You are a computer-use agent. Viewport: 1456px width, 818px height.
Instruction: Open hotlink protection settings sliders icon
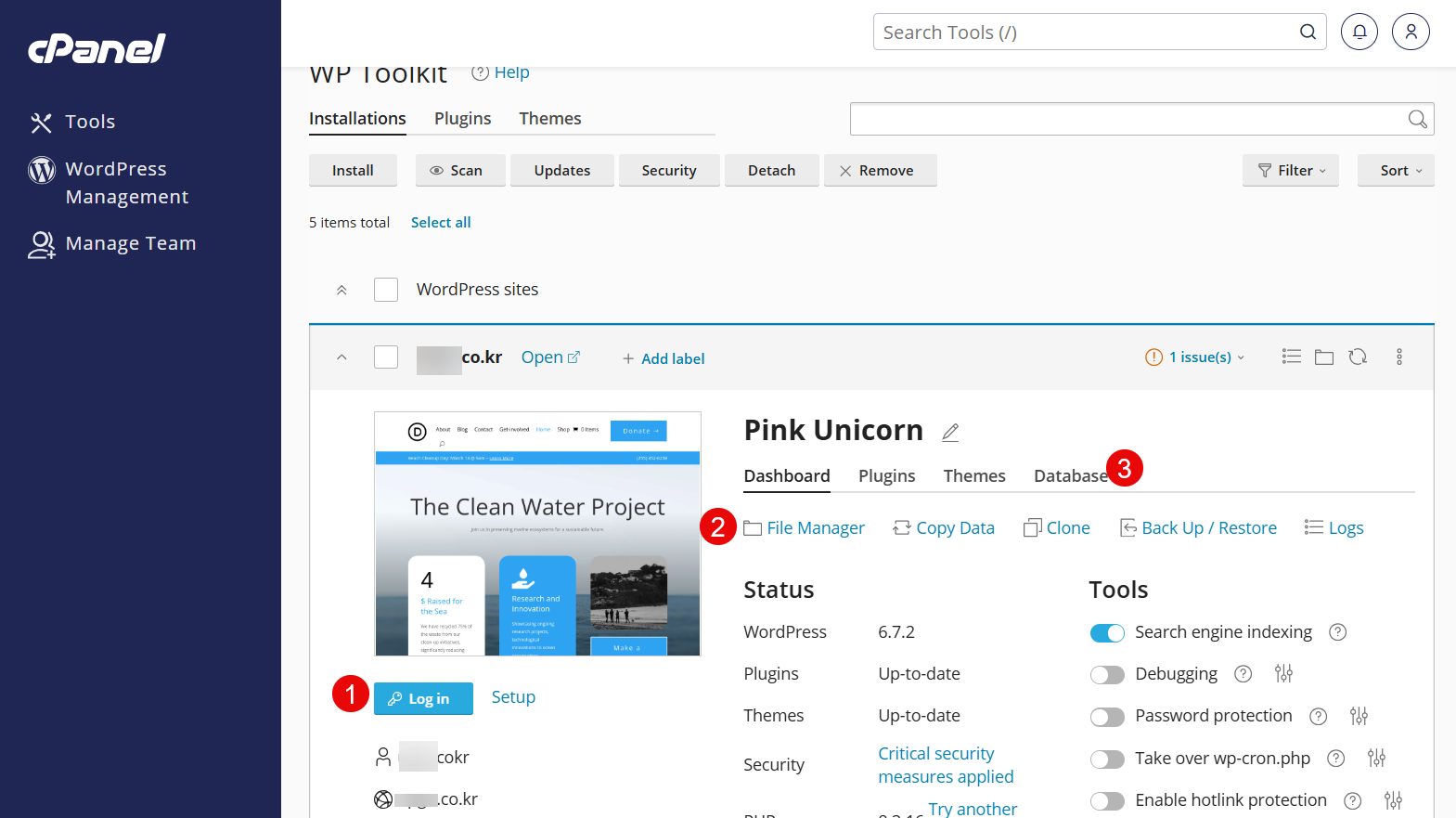pos(1393,799)
